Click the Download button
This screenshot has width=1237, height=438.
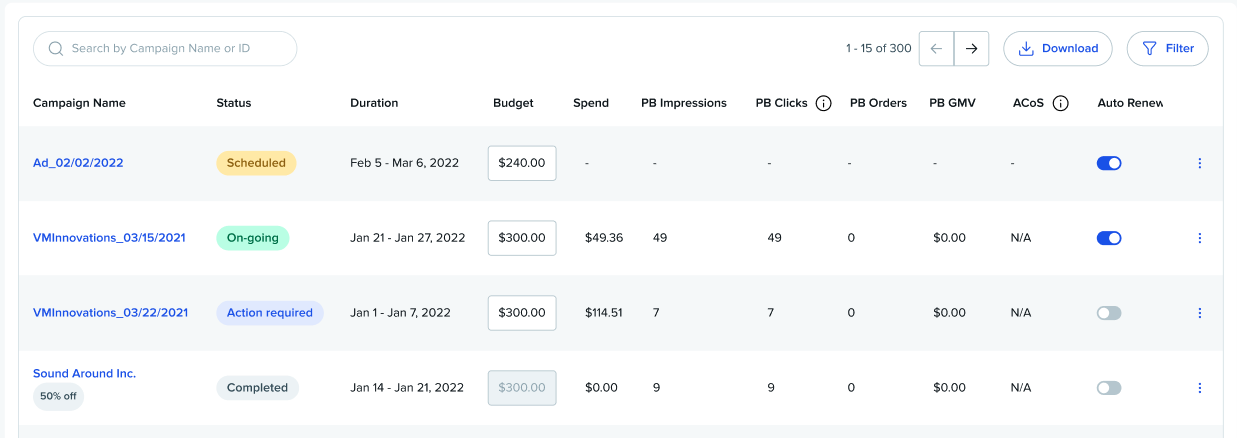[1057, 48]
